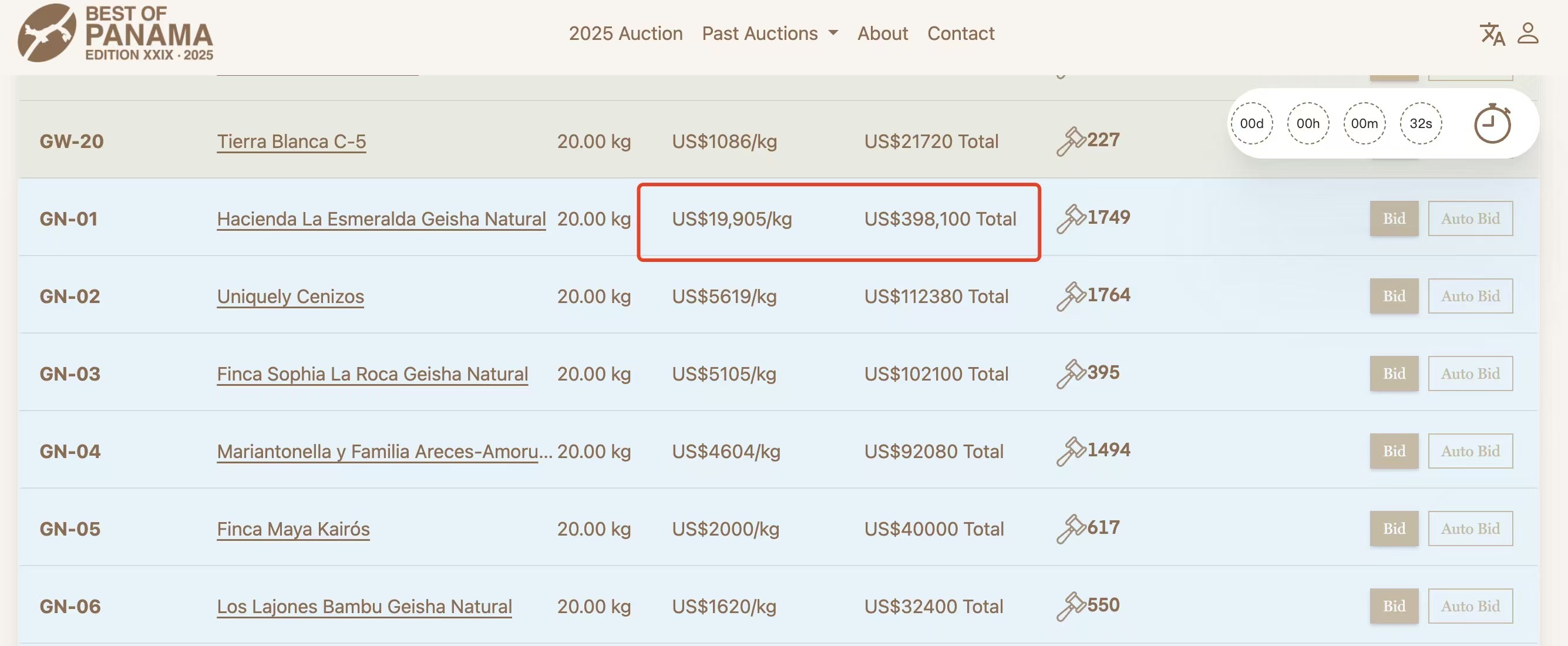Click the gavel icon for GN-06
Image resolution: width=1568 pixels, height=646 pixels.
[x=1071, y=606]
